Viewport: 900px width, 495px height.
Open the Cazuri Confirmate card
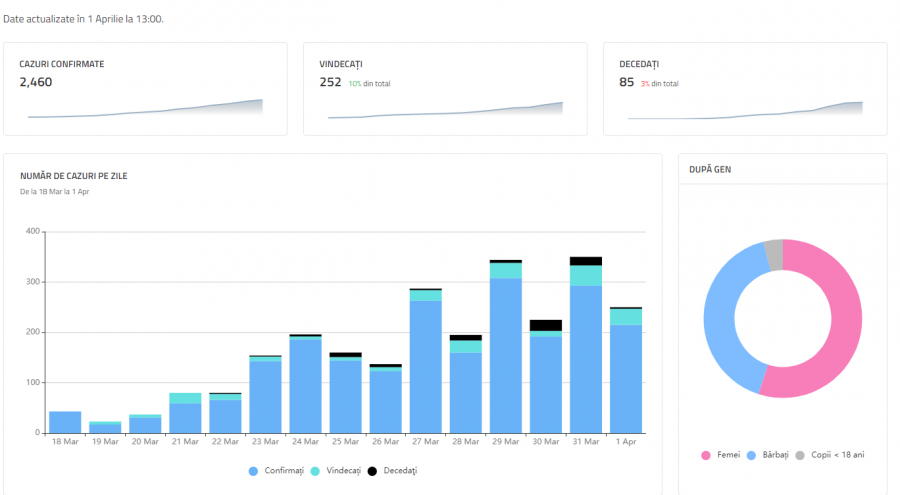pos(145,88)
